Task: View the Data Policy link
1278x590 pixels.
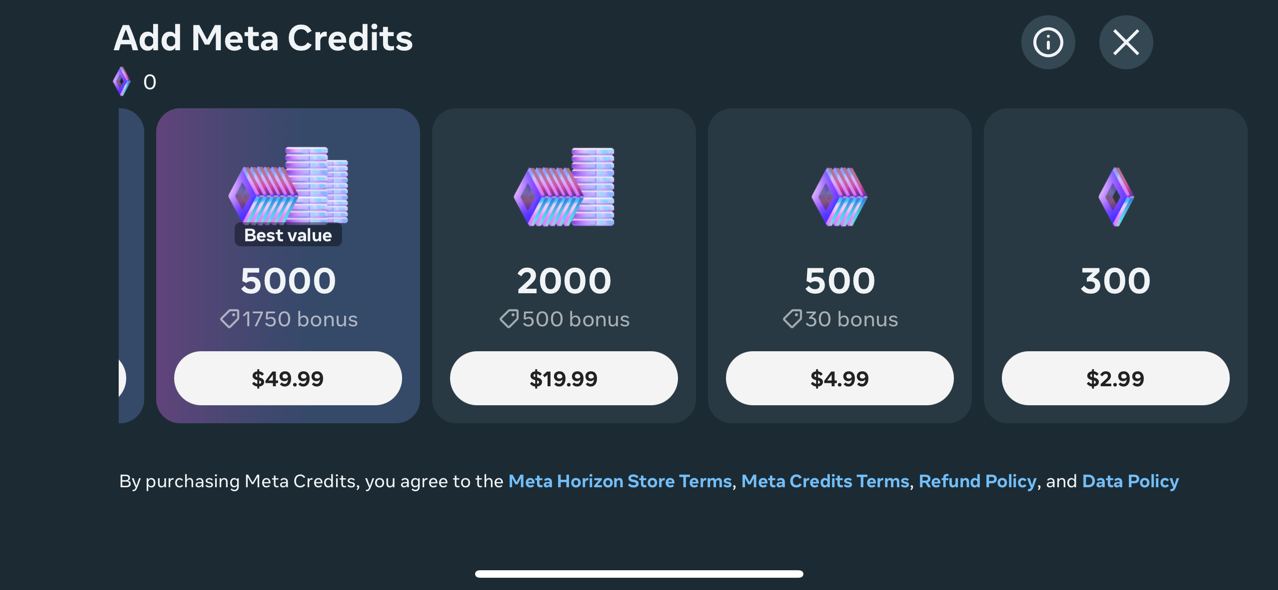Action: coord(1130,481)
